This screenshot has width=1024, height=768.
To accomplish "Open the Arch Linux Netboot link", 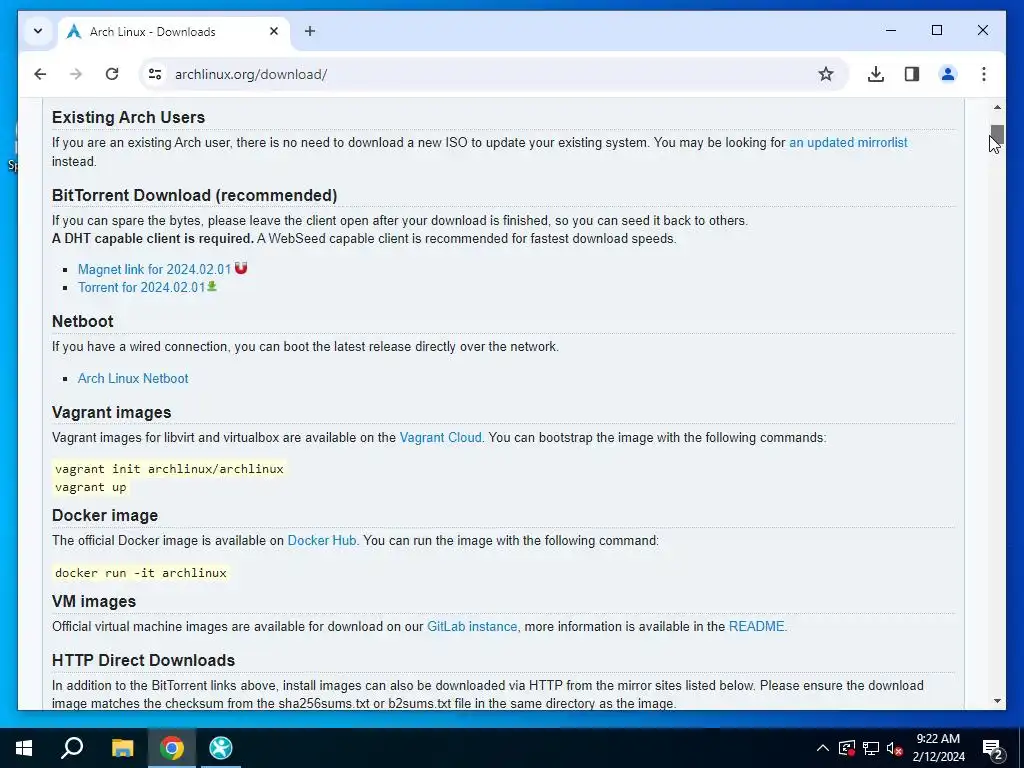I will [x=133, y=378].
